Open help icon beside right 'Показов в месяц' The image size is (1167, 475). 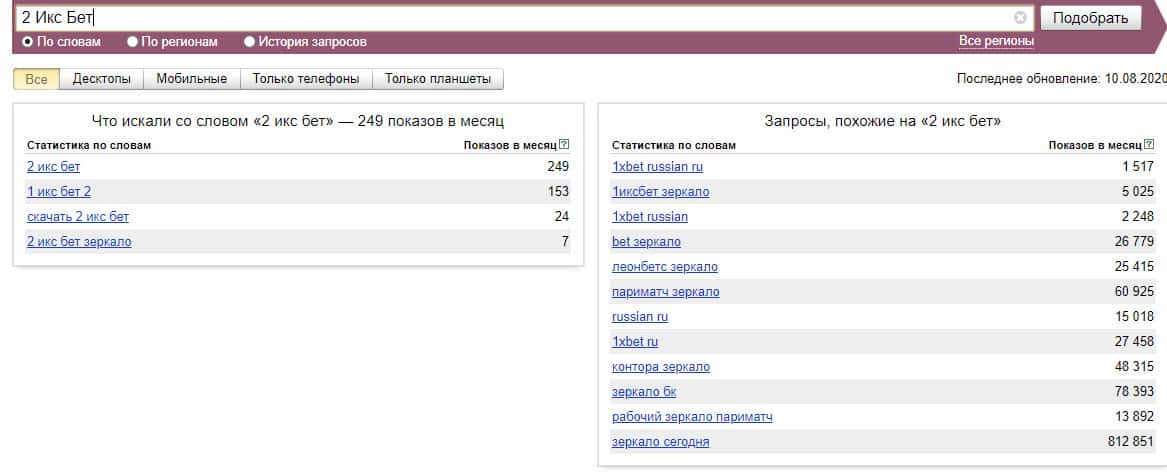tap(1149, 145)
